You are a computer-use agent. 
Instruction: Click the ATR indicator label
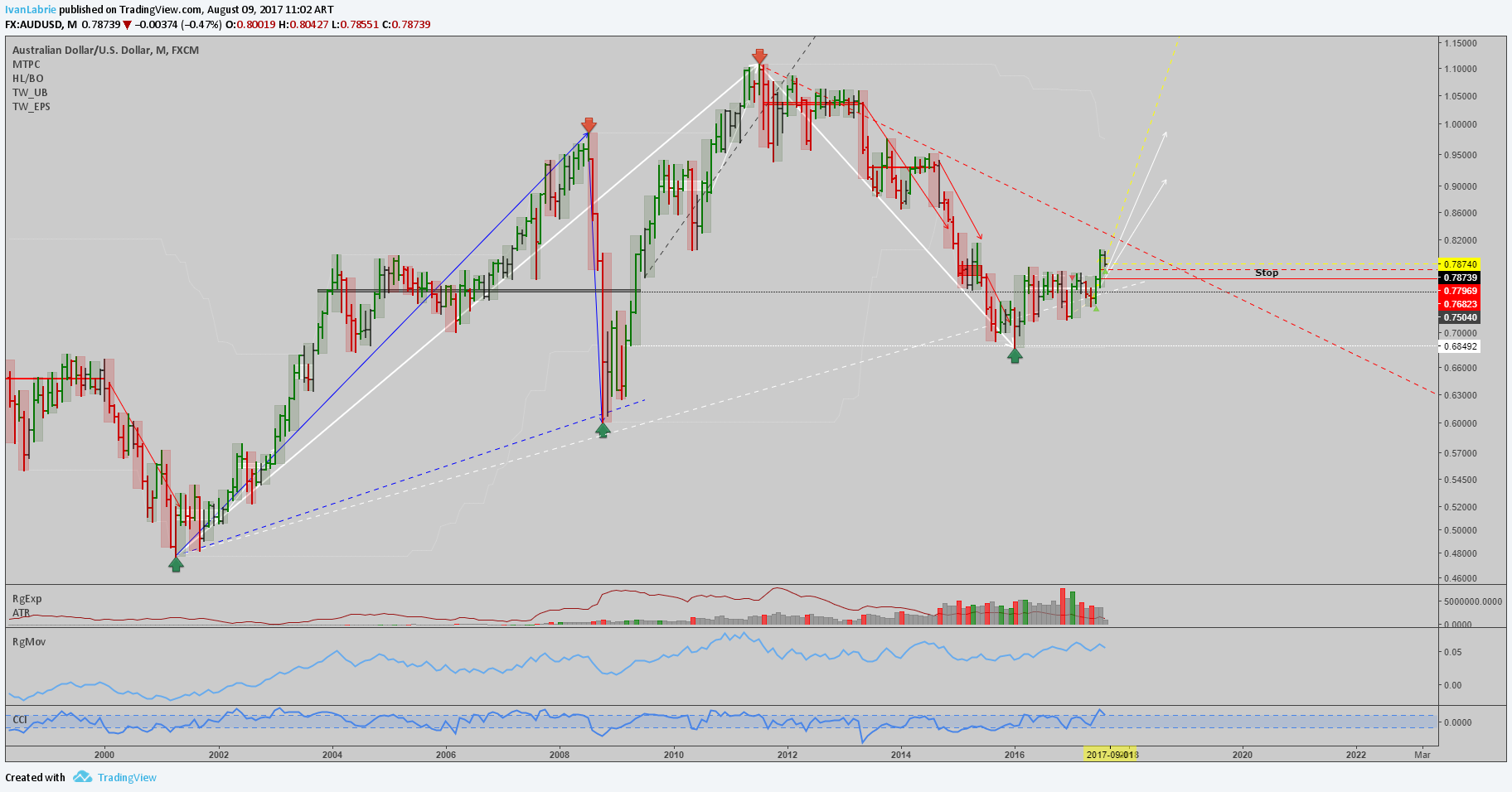click(21, 613)
